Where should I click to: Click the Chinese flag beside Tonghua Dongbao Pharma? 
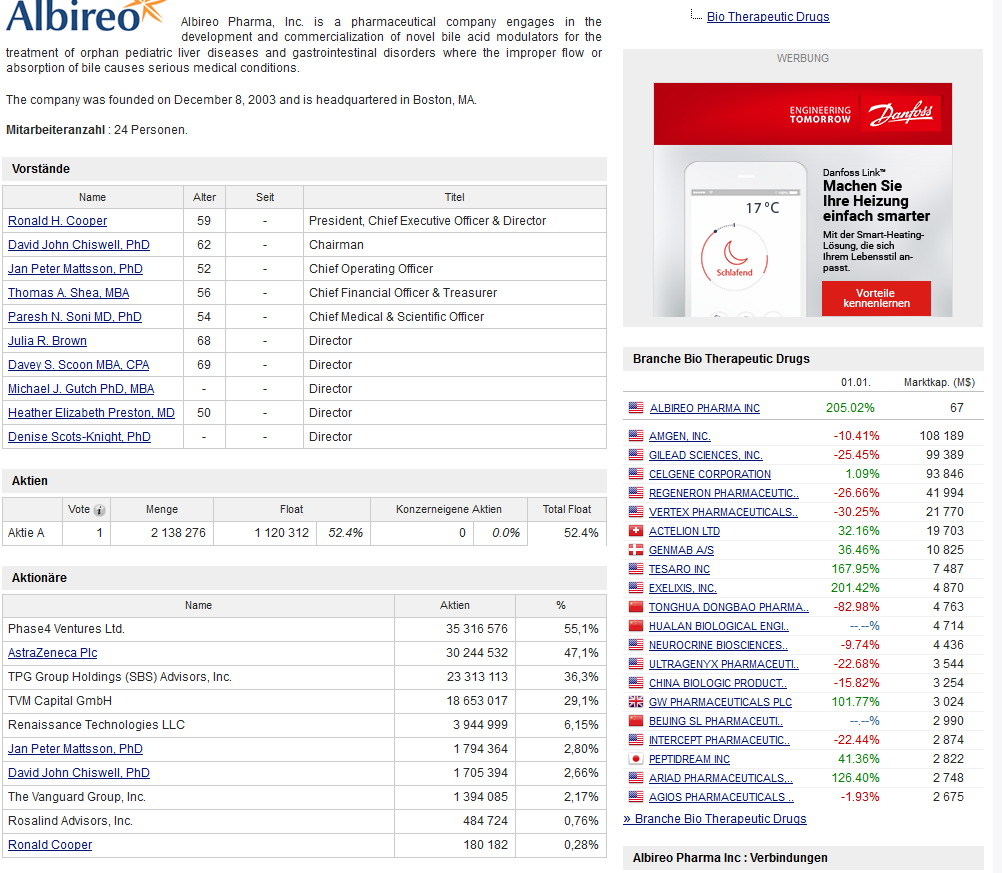coord(636,606)
